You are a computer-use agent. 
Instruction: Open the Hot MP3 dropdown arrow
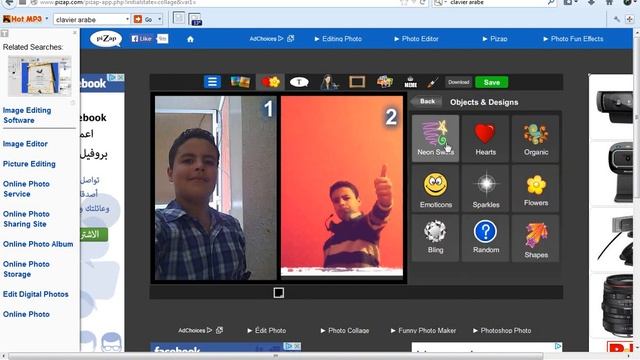[x=47, y=19]
